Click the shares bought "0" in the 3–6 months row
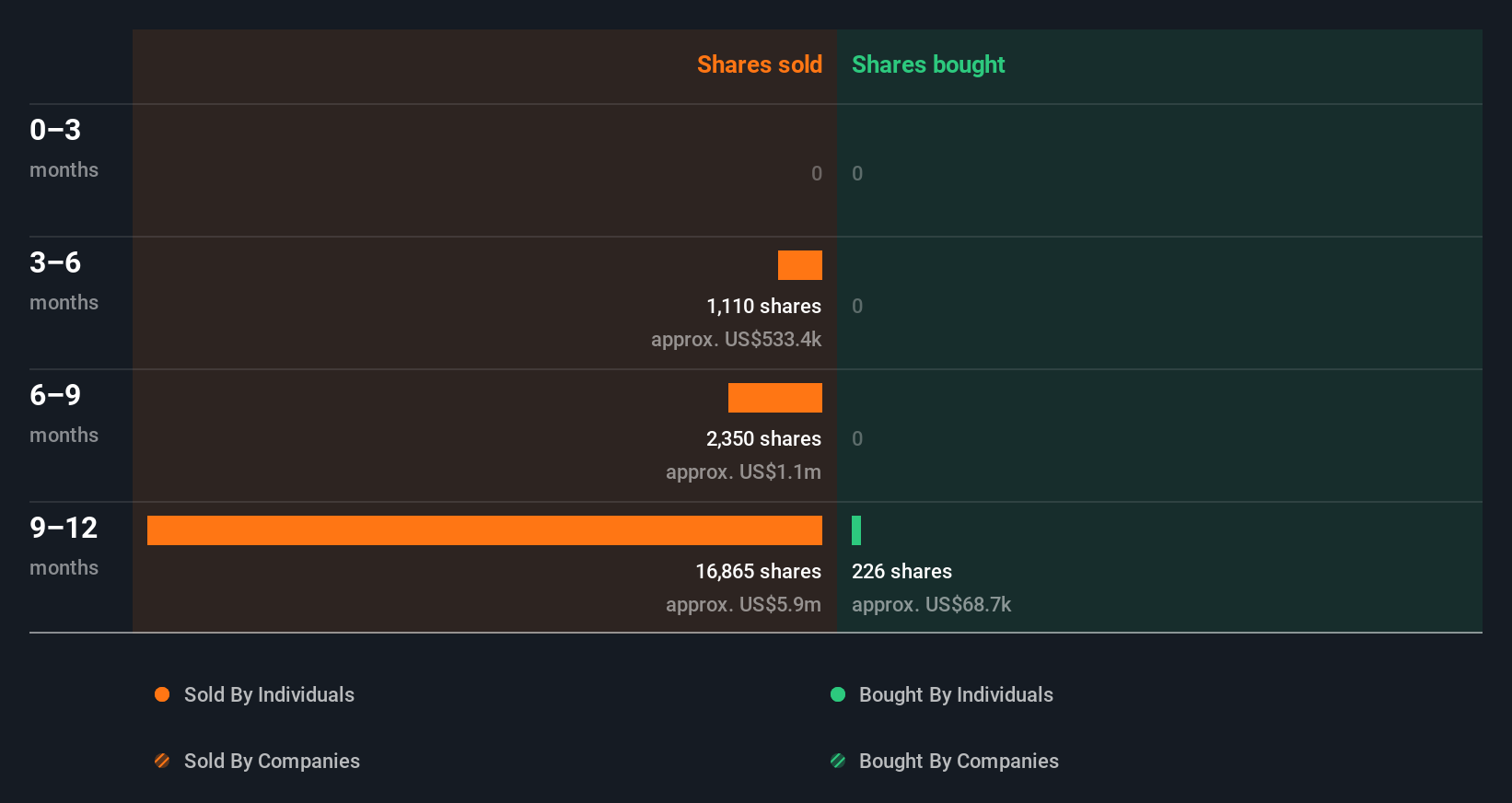 tap(857, 306)
